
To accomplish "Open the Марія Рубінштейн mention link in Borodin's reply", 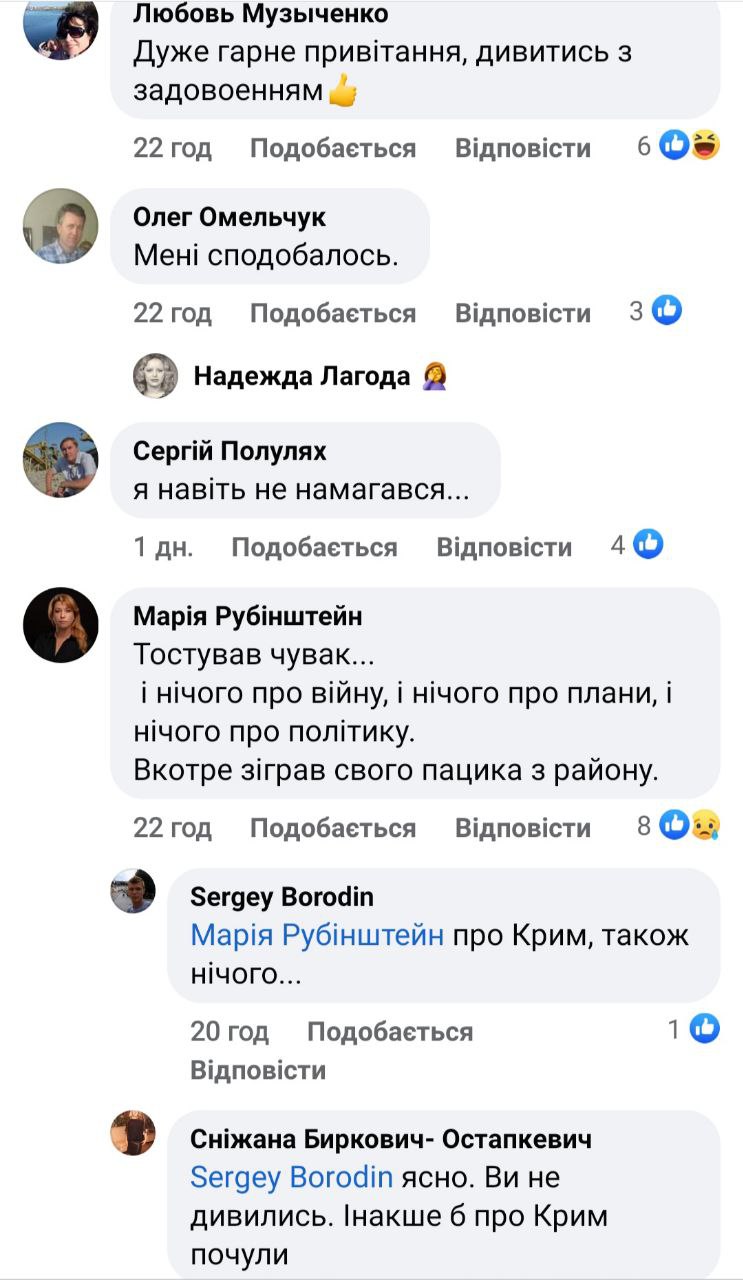I will pyautogui.click(x=317, y=936).
